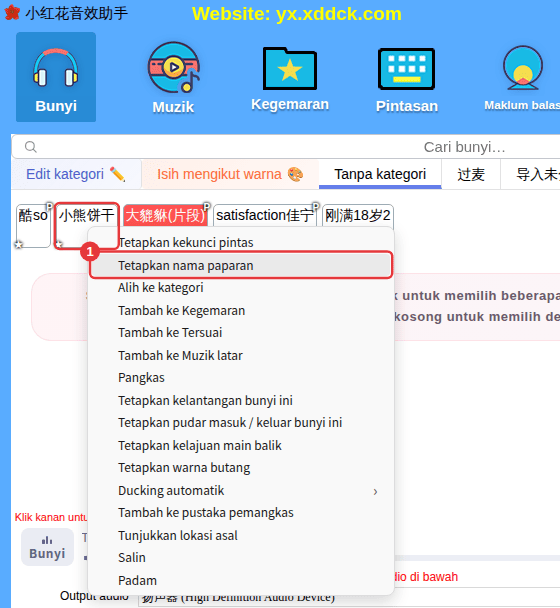
Task: Choose Tetapkan kelajuan main balik
Action: [x=241, y=446]
